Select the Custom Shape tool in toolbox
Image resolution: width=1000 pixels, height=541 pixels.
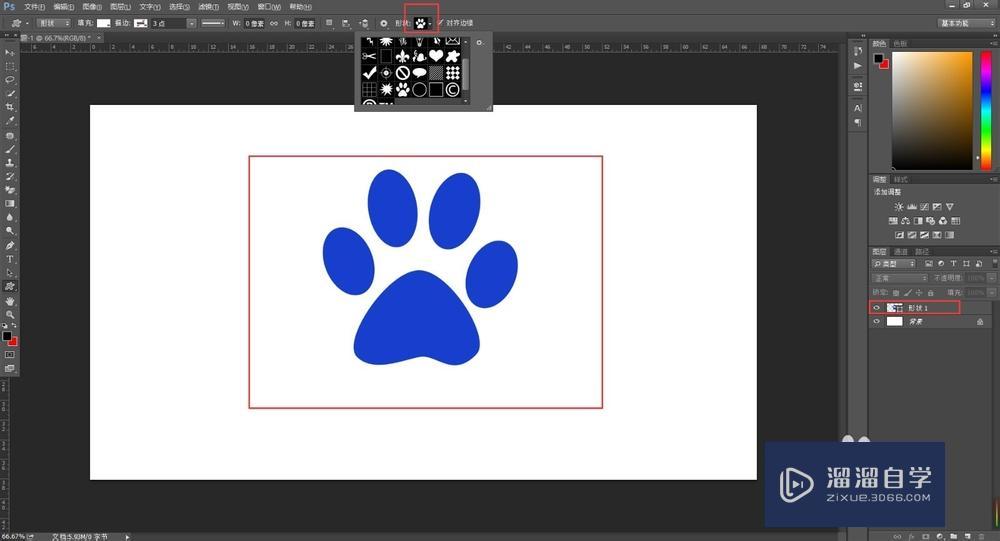click(x=10, y=286)
